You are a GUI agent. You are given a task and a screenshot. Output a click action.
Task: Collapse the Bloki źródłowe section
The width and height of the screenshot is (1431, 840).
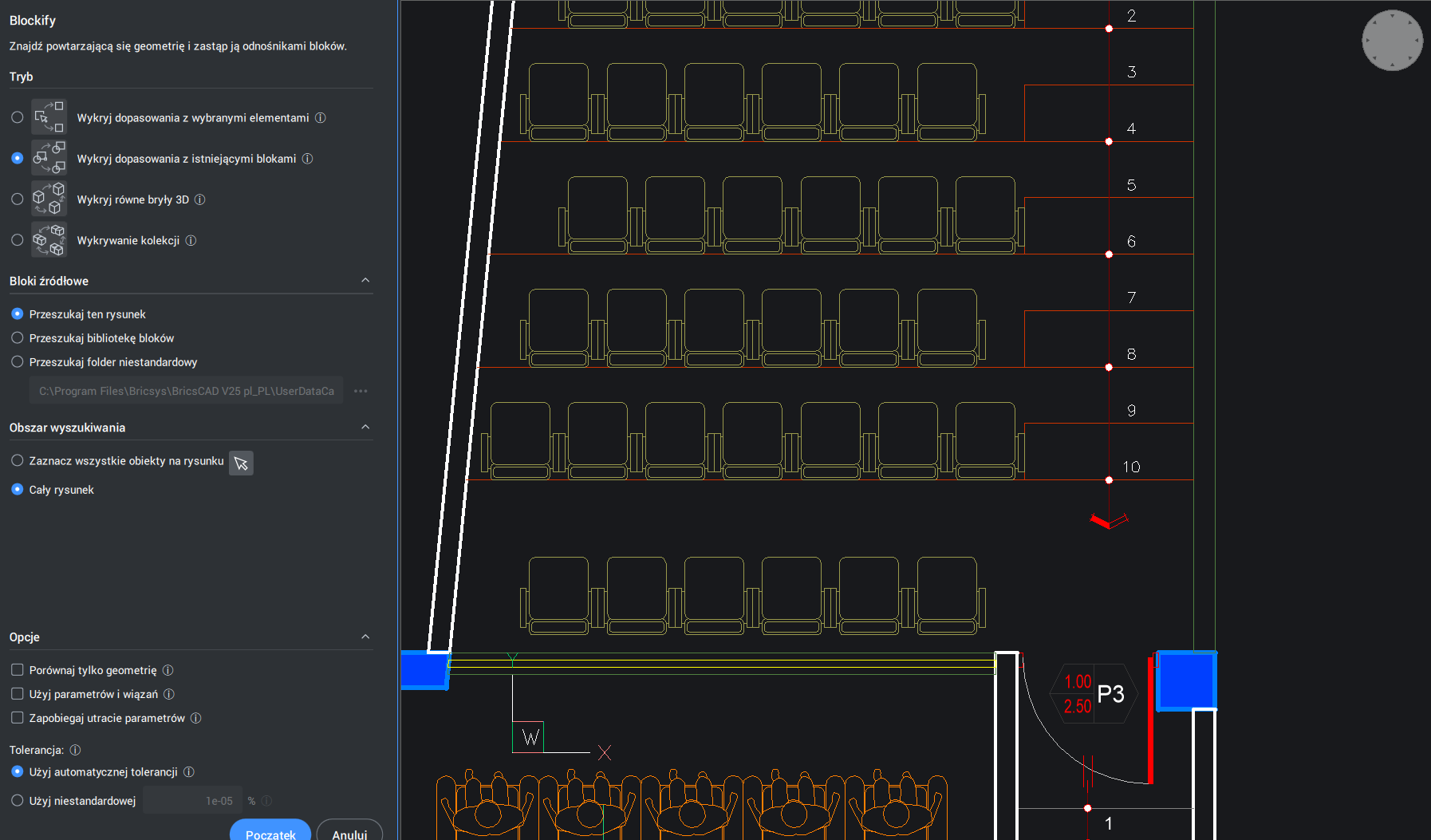[365, 281]
